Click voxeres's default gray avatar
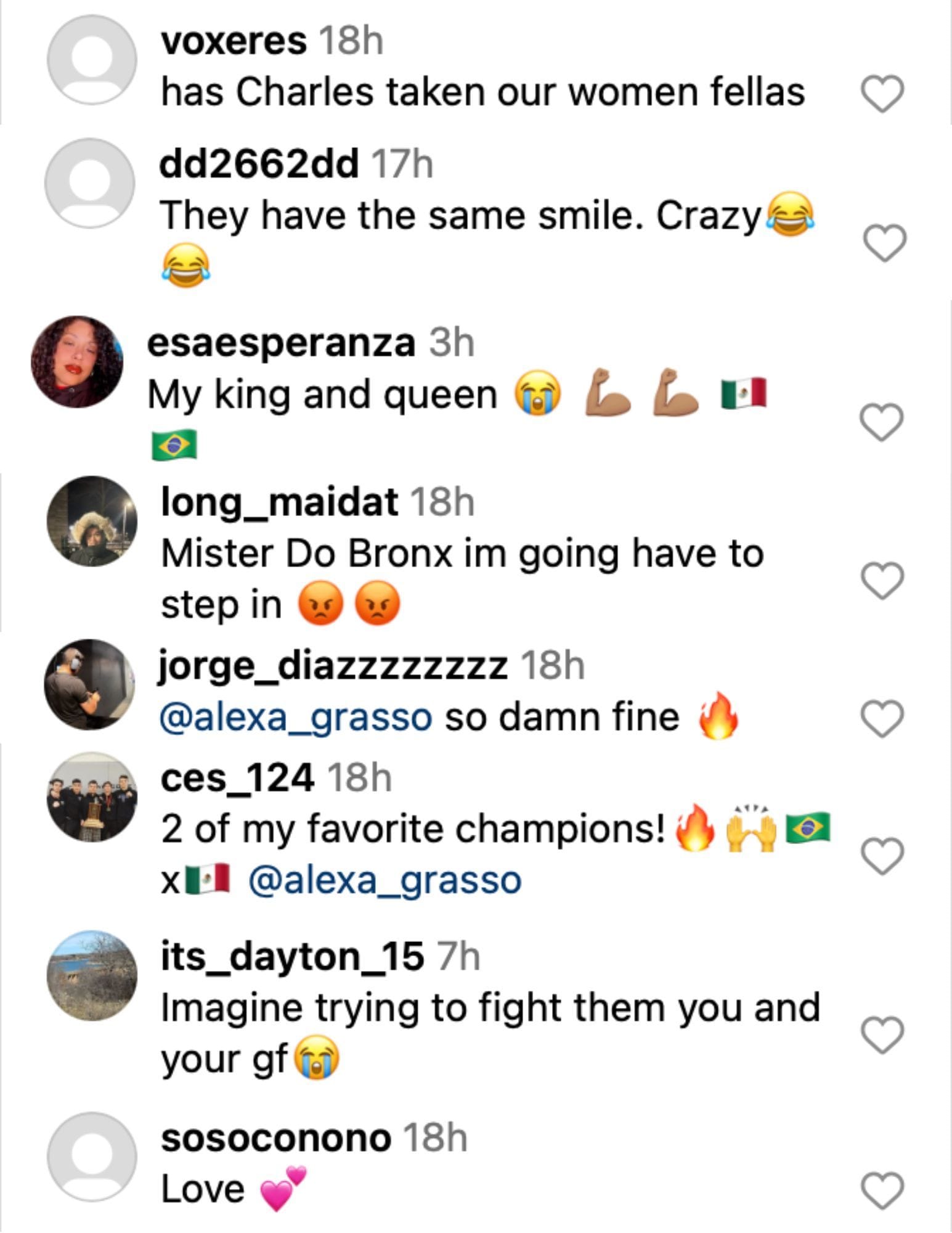This screenshot has width=952, height=1233. point(92,60)
